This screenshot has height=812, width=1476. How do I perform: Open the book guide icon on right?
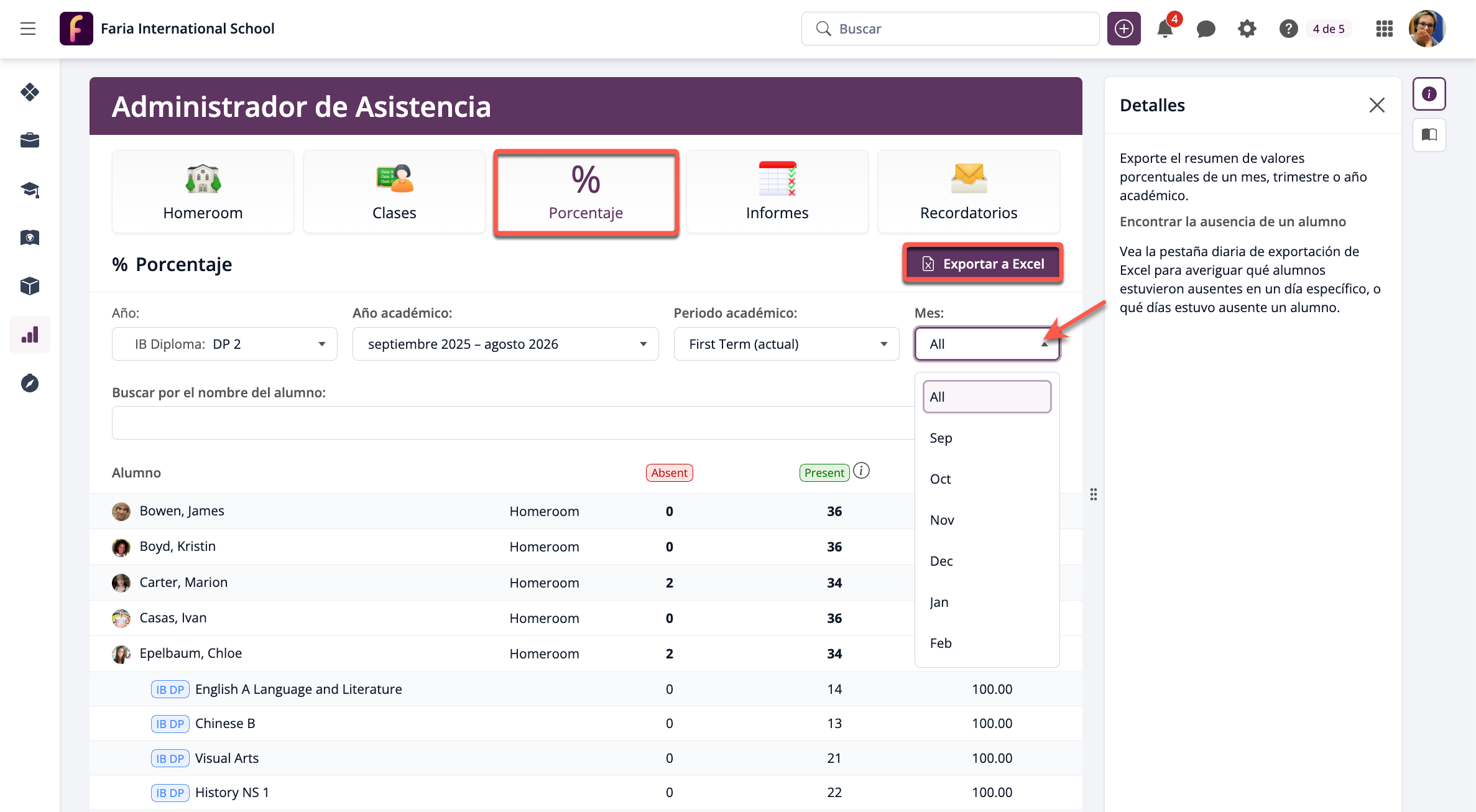(1429, 134)
